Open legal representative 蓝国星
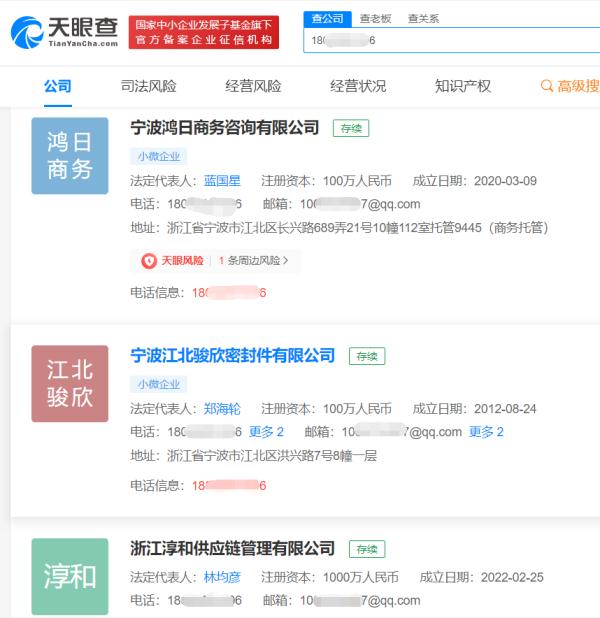Screen dimensions: 600x618 pos(222,181)
